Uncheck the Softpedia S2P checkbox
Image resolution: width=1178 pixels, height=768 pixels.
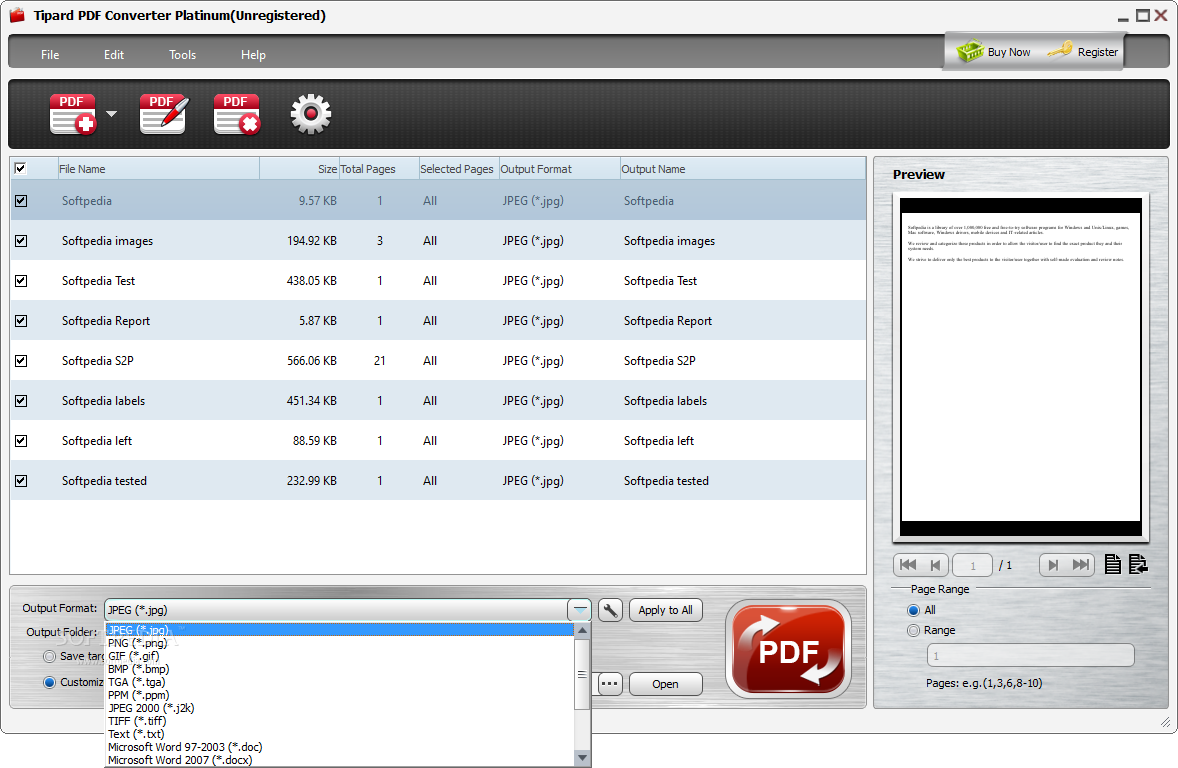[21, 361]
